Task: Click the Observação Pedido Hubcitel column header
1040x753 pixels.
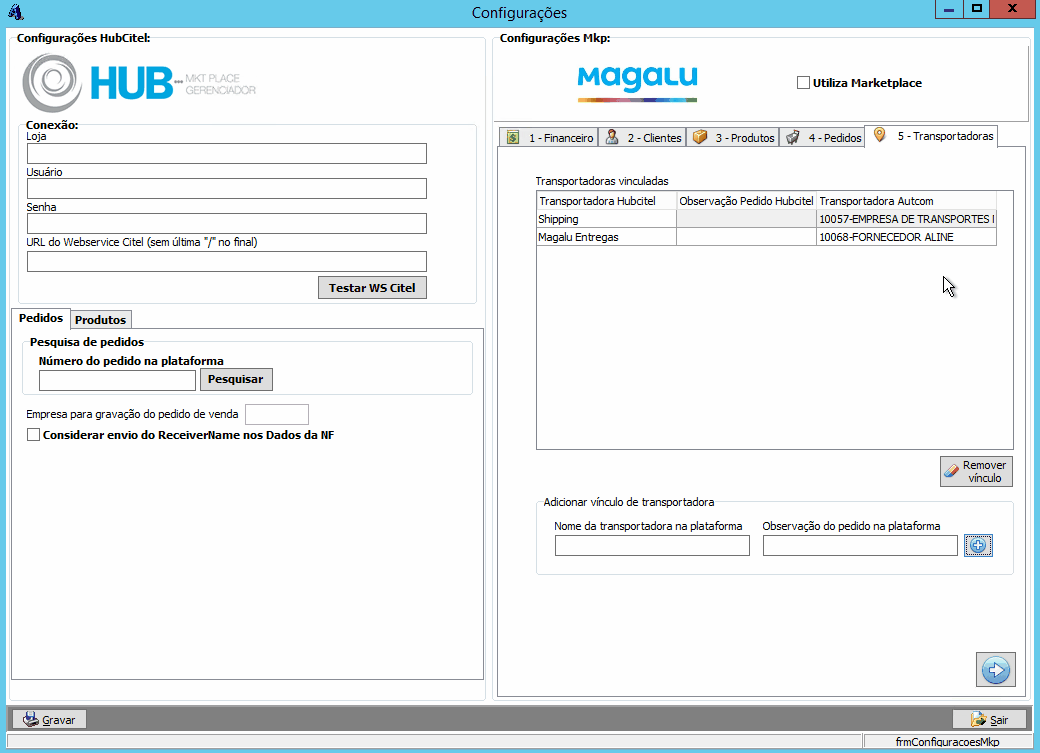Action: point(746,201)
